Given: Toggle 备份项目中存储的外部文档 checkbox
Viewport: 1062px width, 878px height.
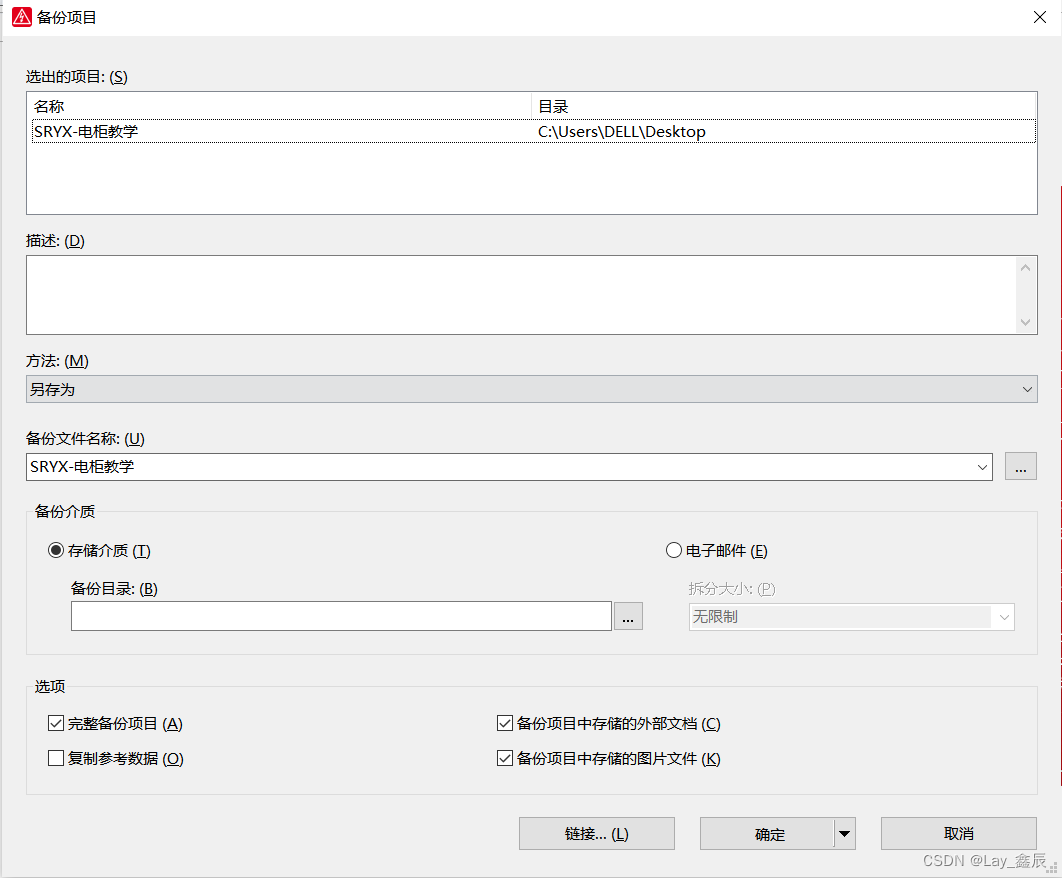Looking at the screenshot, I should (x=505, y=724).
